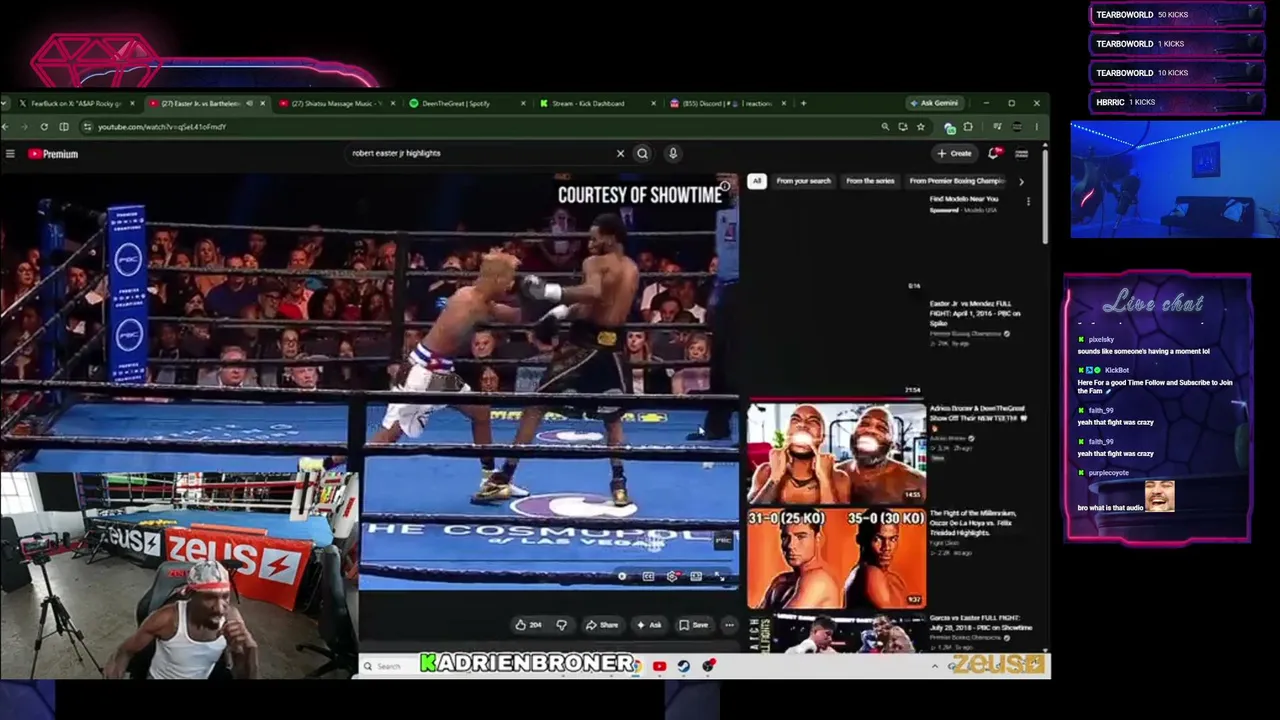Dislike the video with thumbs down
This screenshot has width=1280, height=720.
(x=561, y=625)
